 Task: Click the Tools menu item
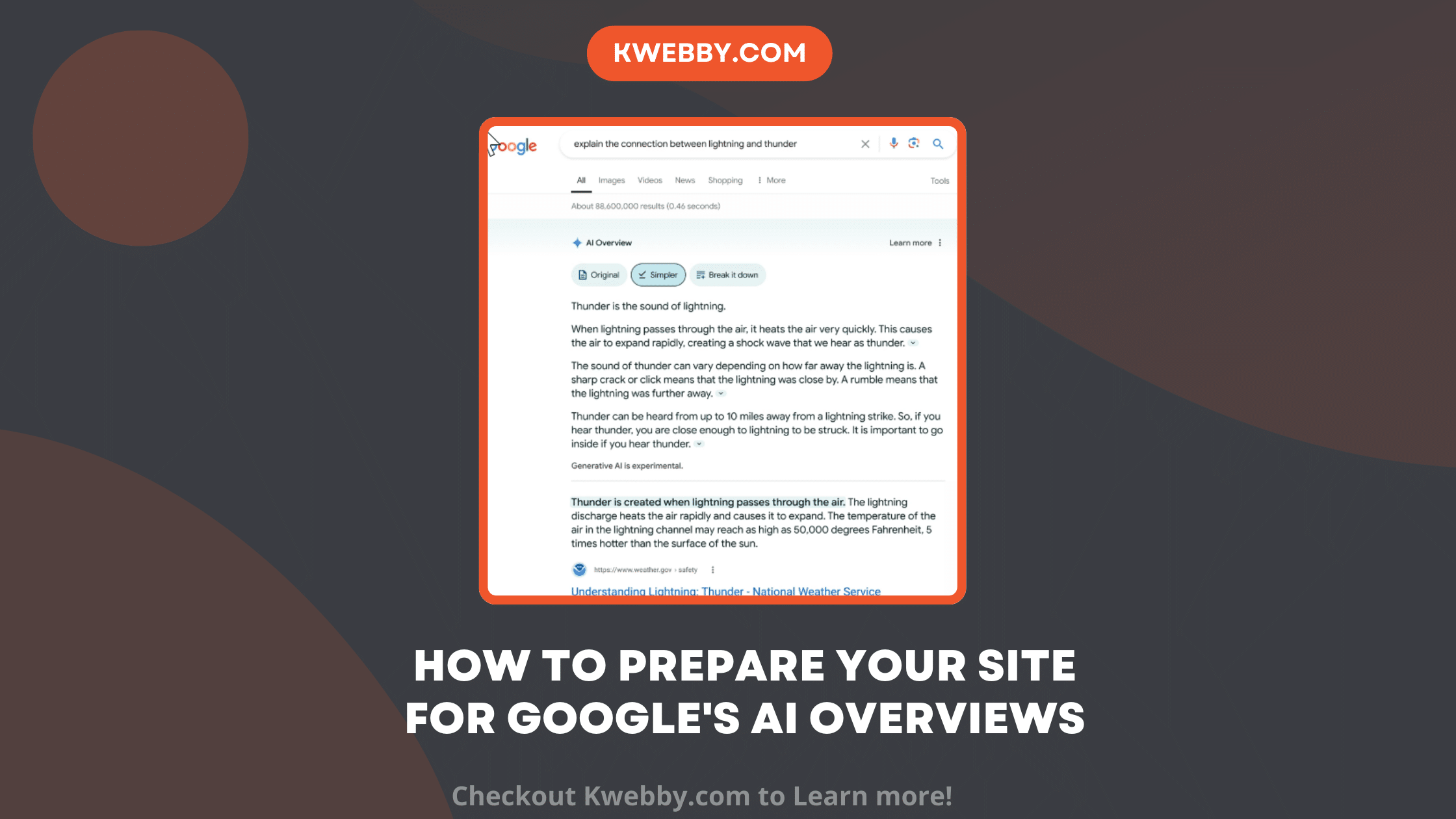click(x=939, y=180)
